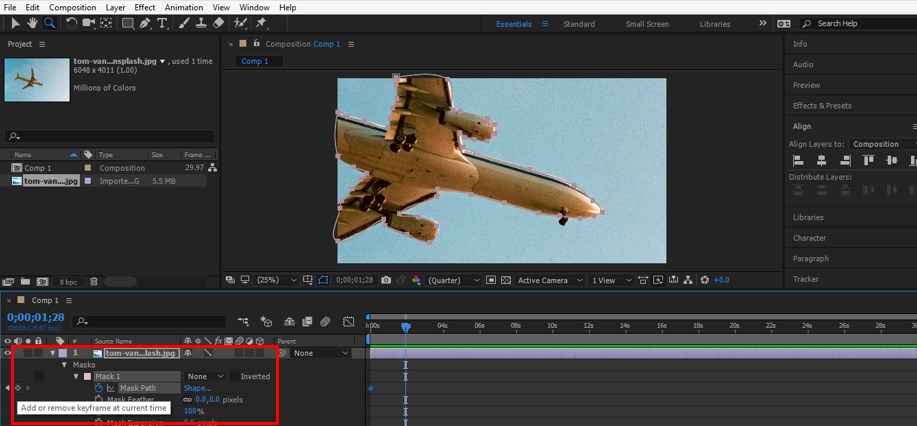Open the 1 View layout dropdown
Screen dimensions: 917x426
point(612,280)
